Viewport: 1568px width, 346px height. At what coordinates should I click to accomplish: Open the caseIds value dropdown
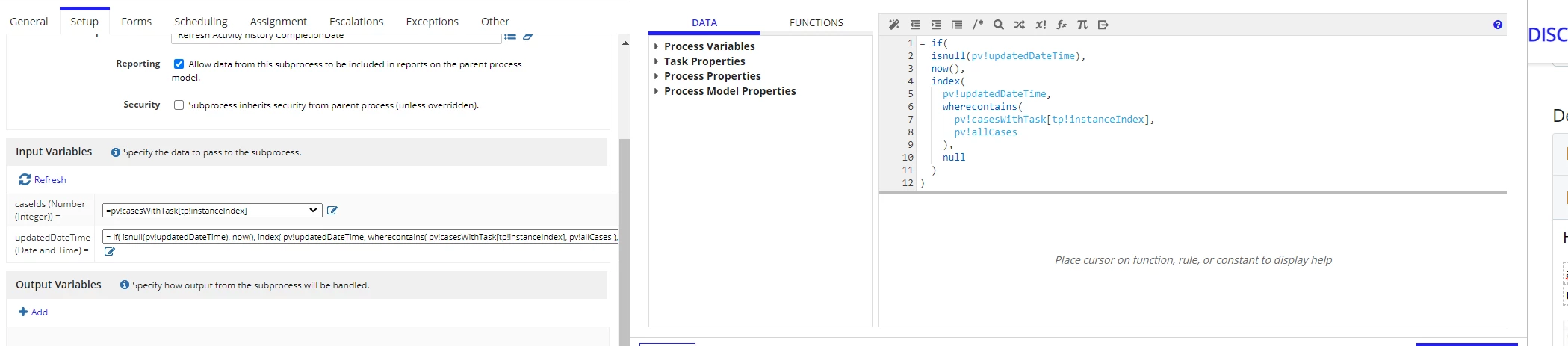[212, 211]
